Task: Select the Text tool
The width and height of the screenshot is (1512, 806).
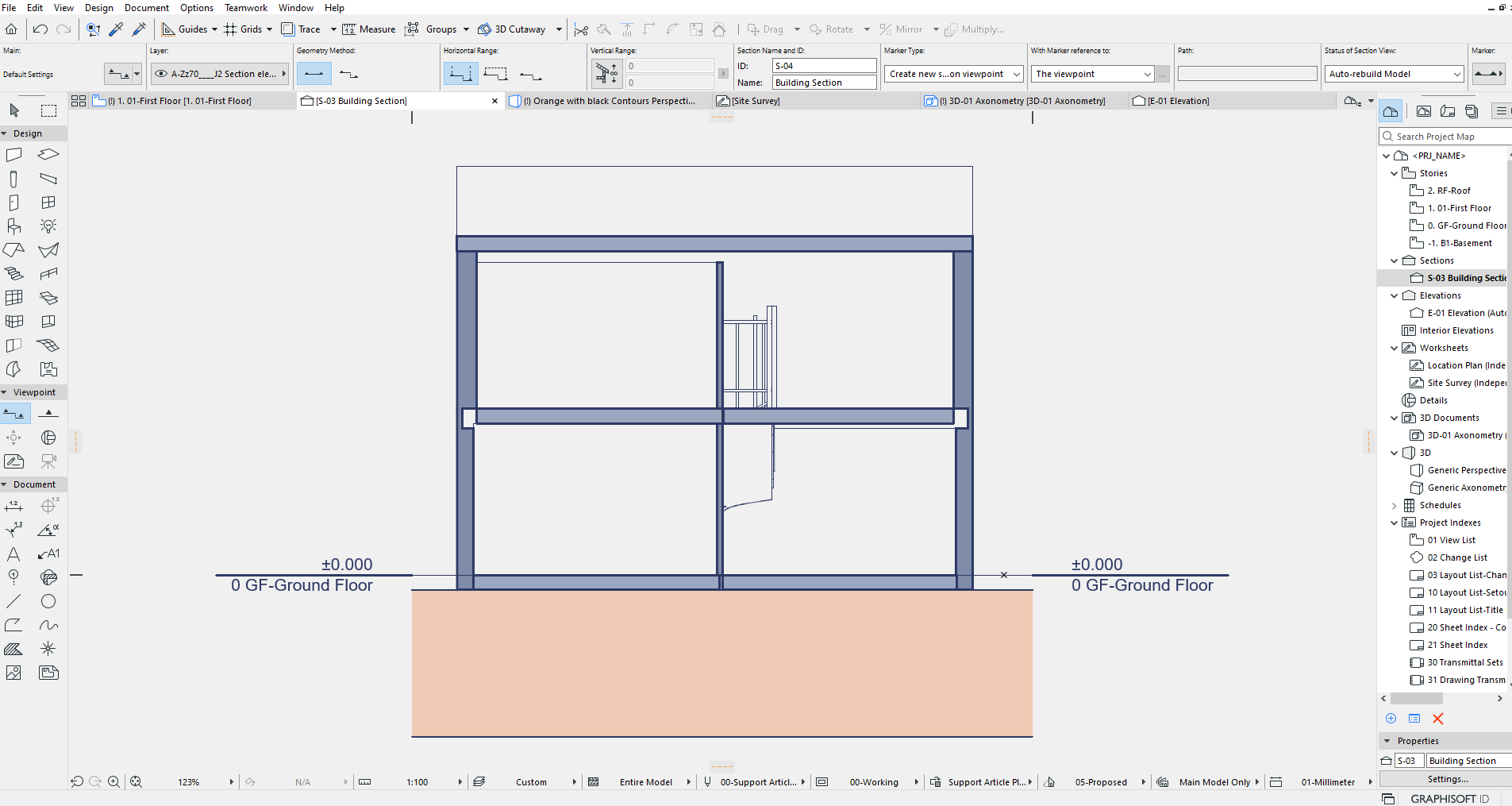Action: (14, 553)
